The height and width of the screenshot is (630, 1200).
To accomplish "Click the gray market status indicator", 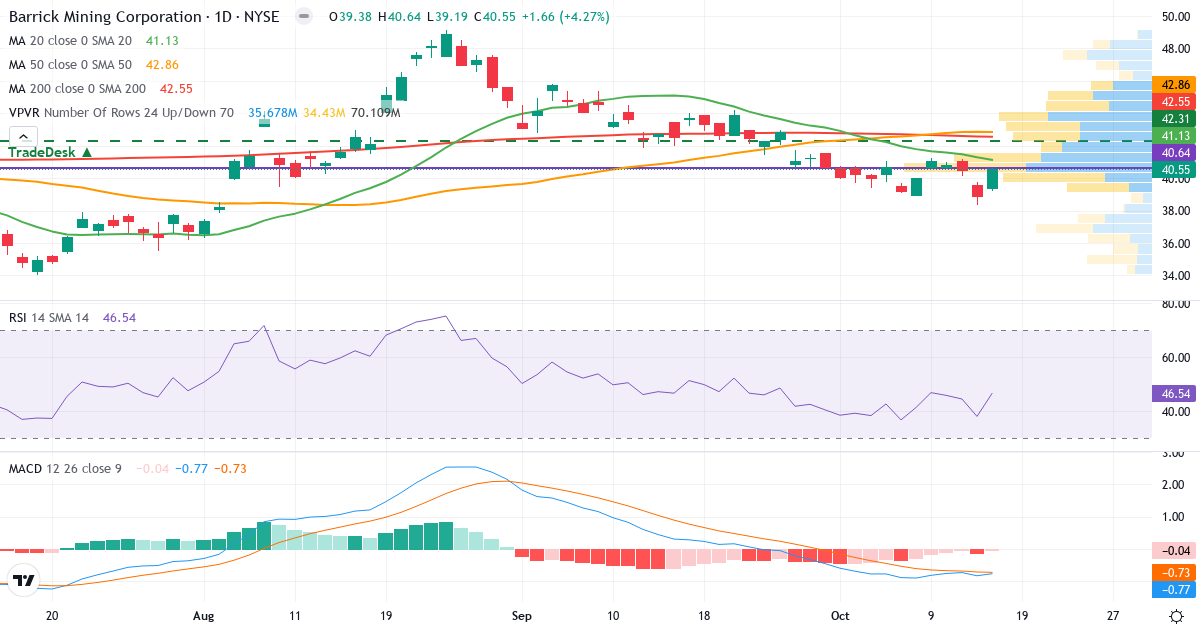I will pos(304,17).
